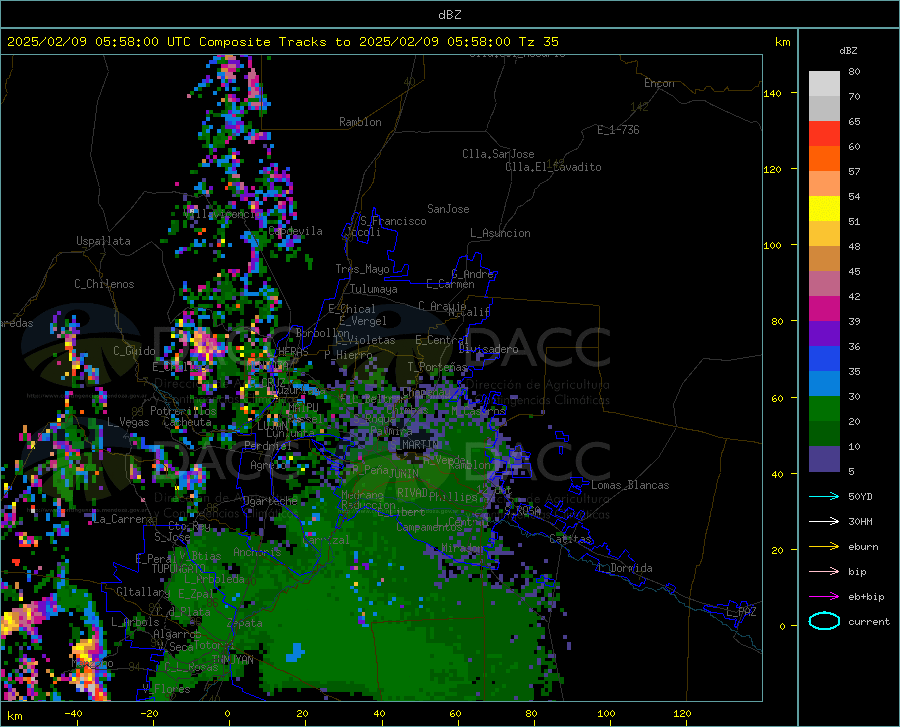Click the Clla.SanJose label
Screen dimensions: 900x727
click(x=498, y=154)
